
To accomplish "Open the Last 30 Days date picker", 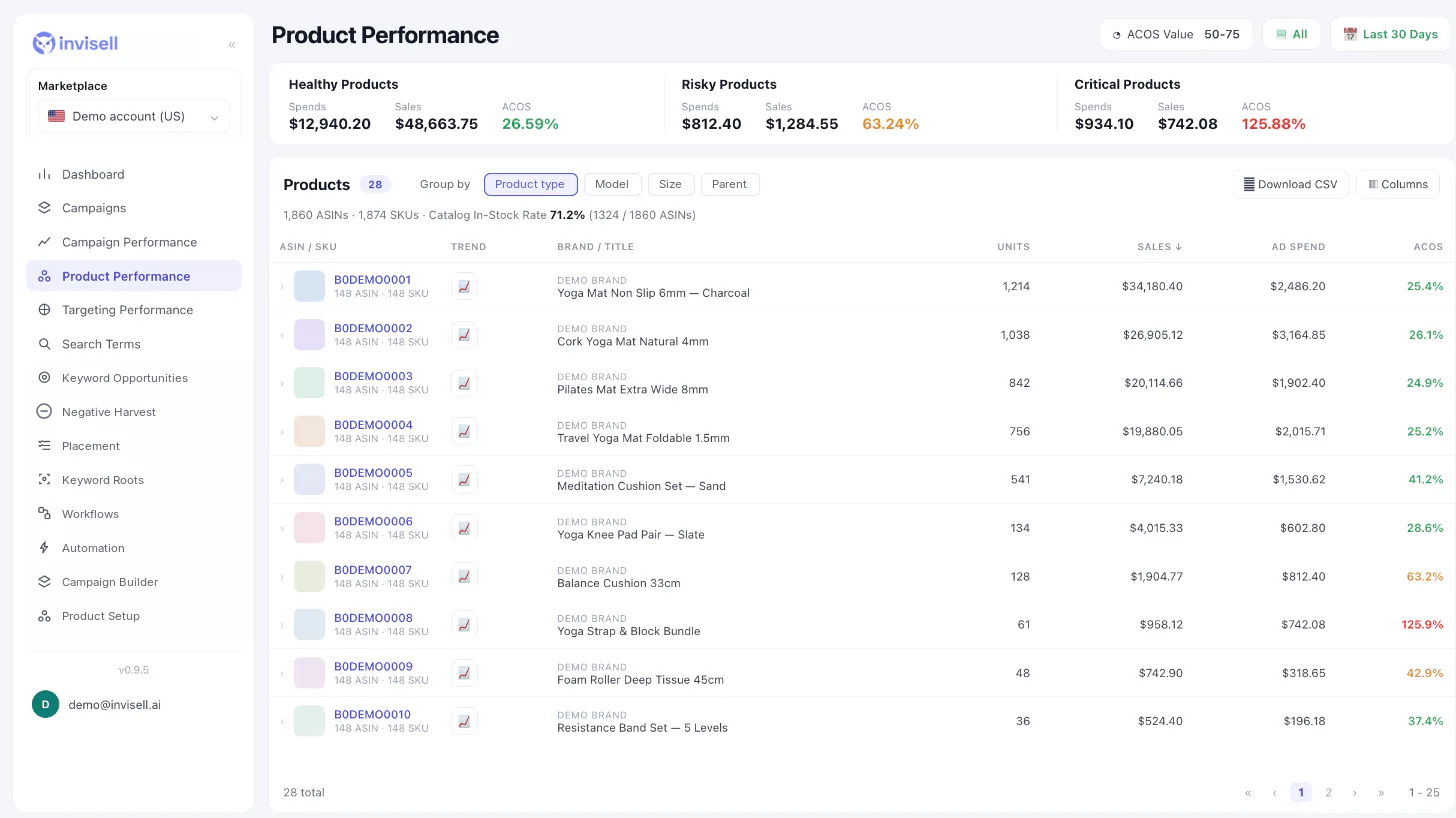I will (1391, 34).
